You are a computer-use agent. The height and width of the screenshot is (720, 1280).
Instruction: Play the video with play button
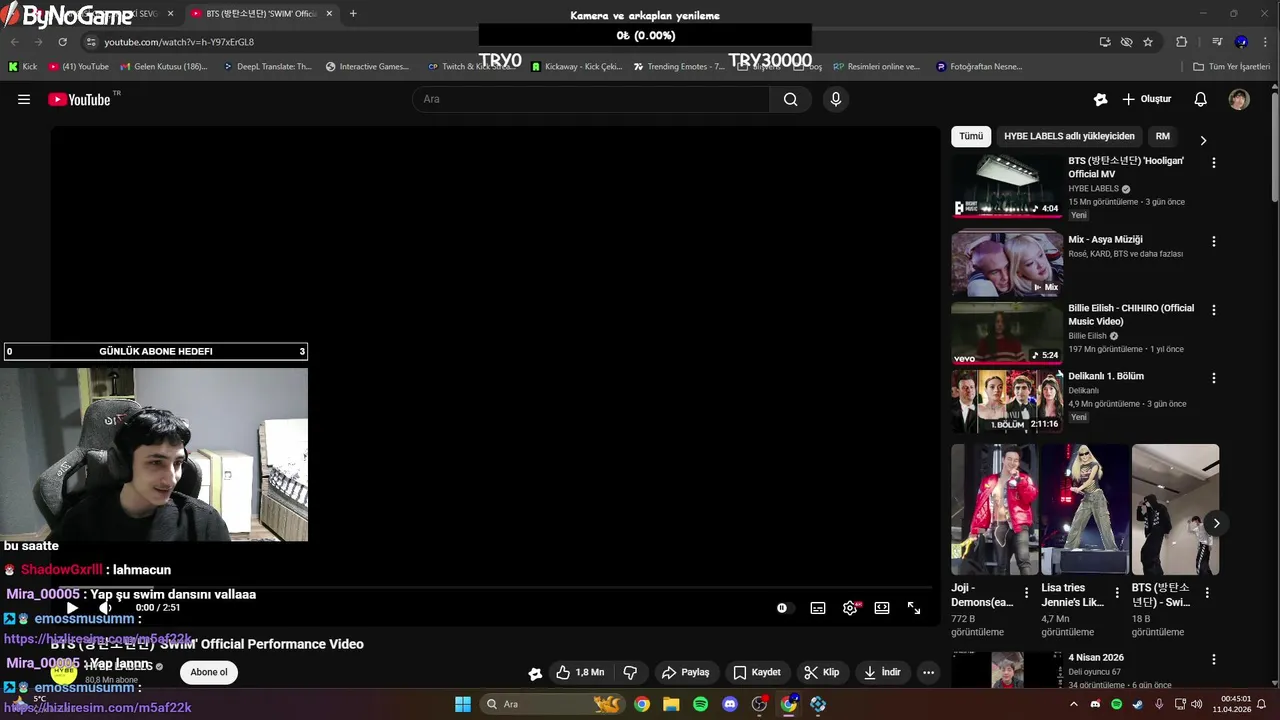pos(72,608)
